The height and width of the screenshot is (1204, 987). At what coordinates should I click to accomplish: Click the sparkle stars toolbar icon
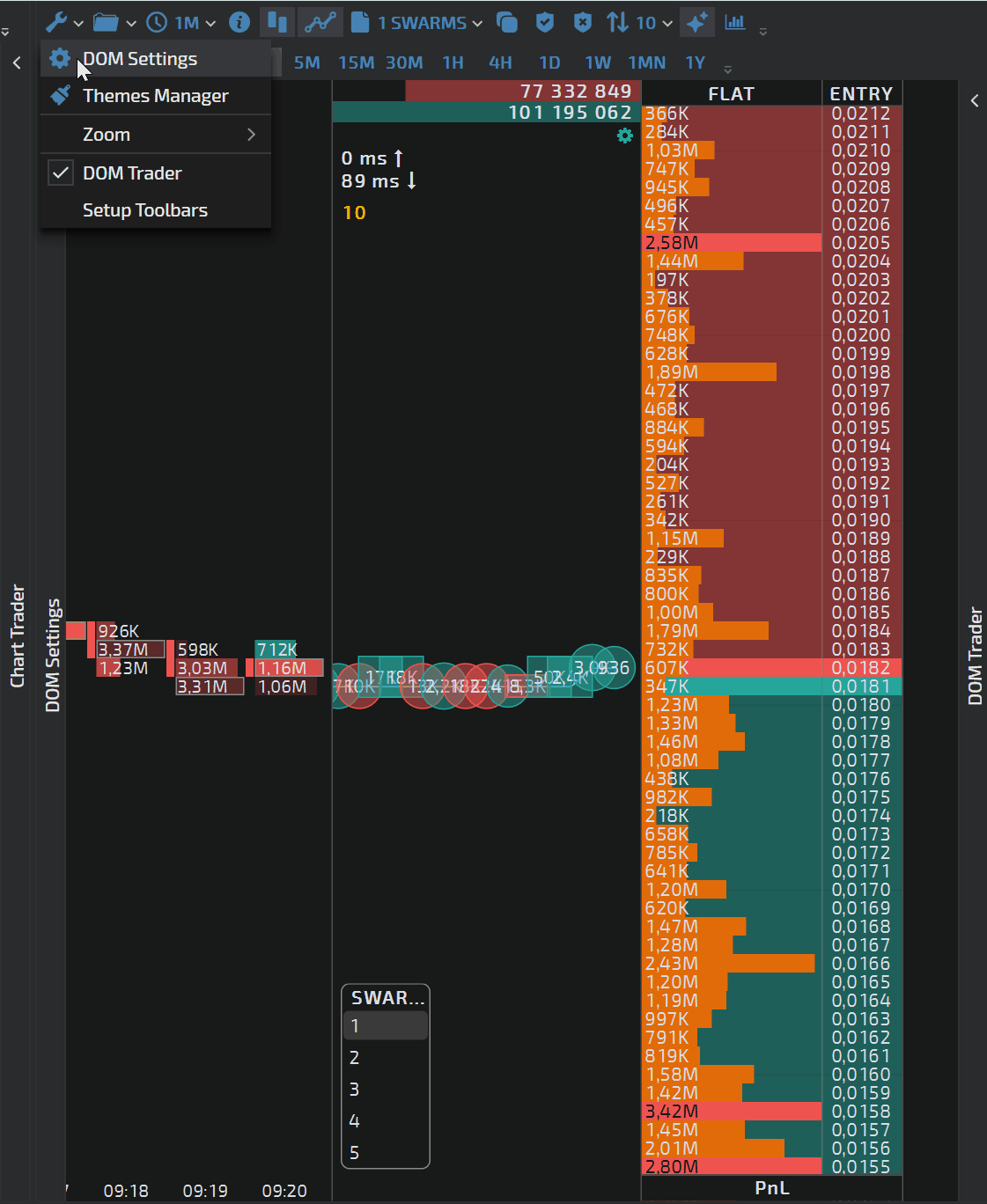click(696, 23)
